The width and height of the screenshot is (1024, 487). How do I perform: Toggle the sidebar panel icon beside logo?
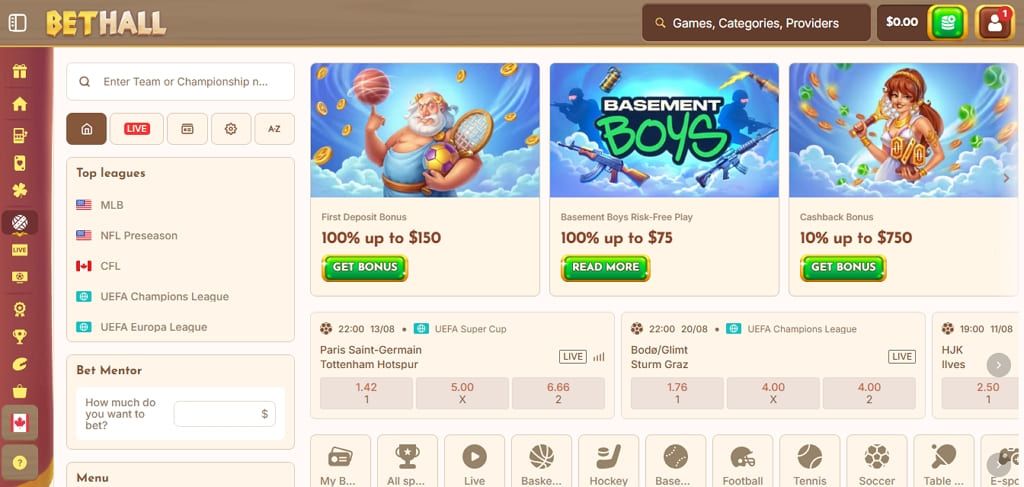(18, 23)
